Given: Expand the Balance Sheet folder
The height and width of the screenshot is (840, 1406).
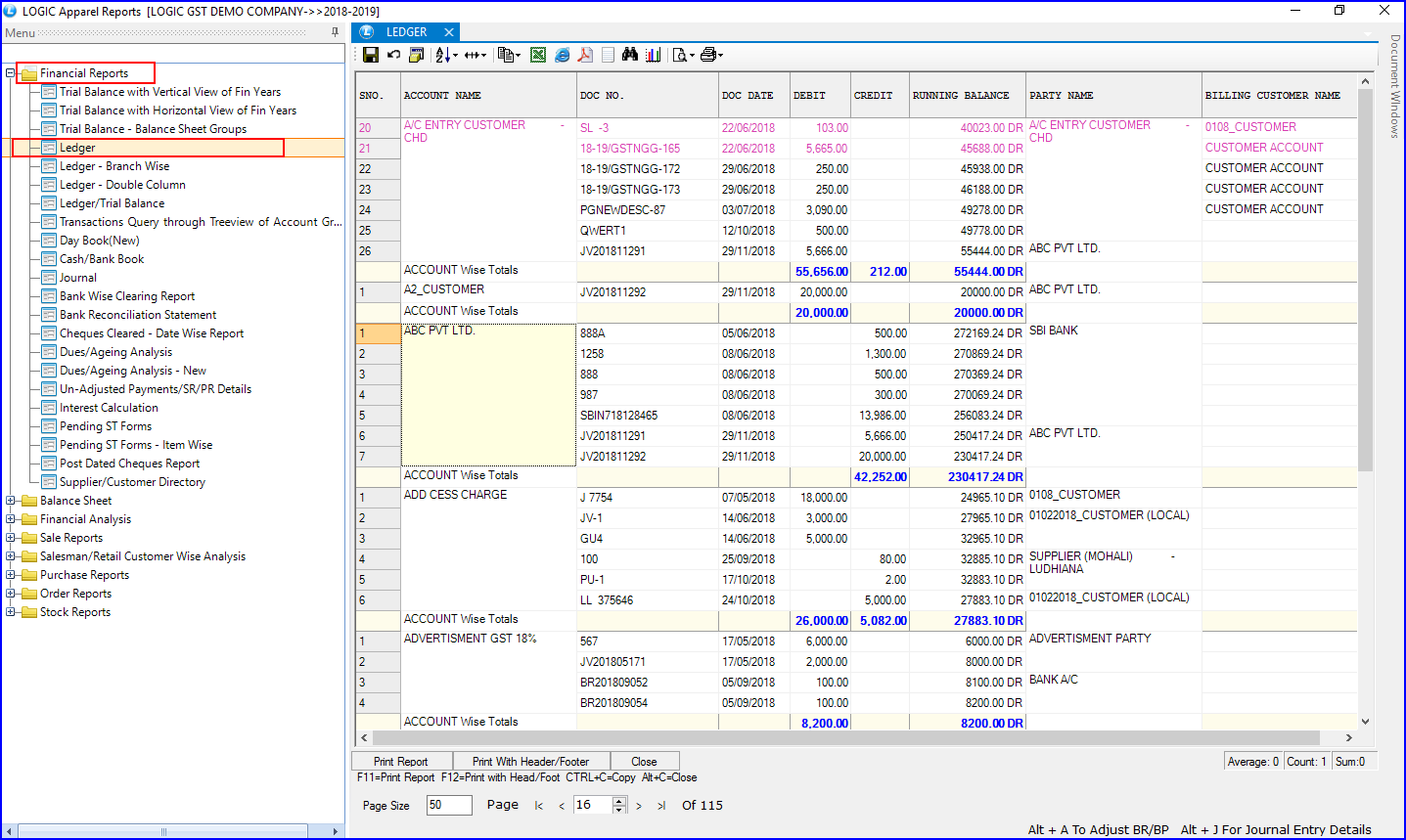Looking at the screenshot, I should pos(10,501).
